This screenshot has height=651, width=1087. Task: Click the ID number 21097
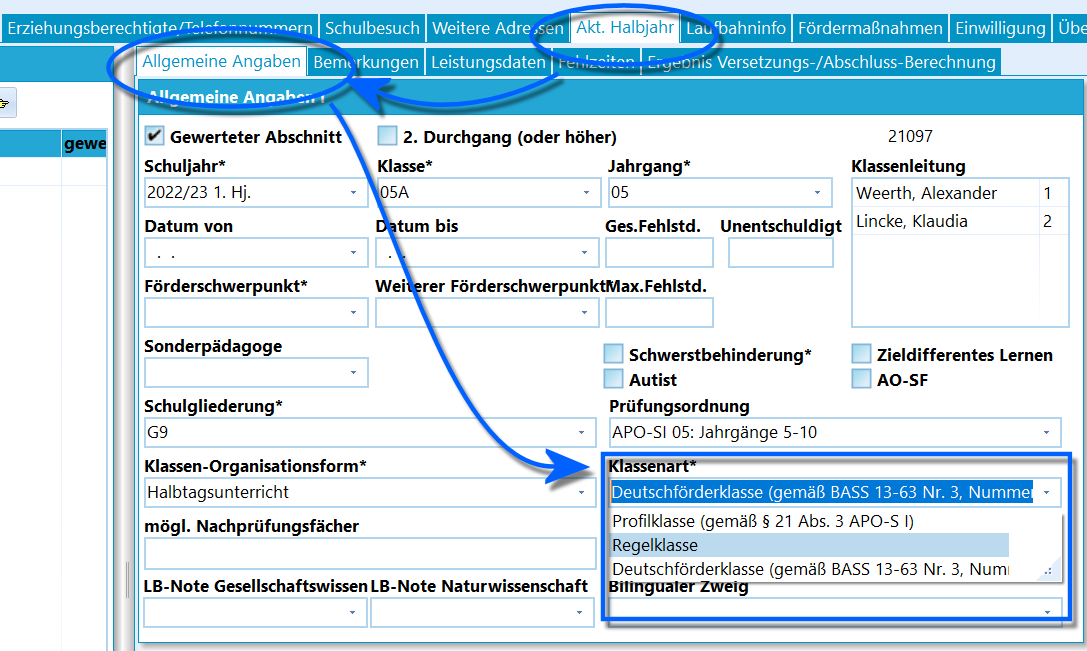910,136
